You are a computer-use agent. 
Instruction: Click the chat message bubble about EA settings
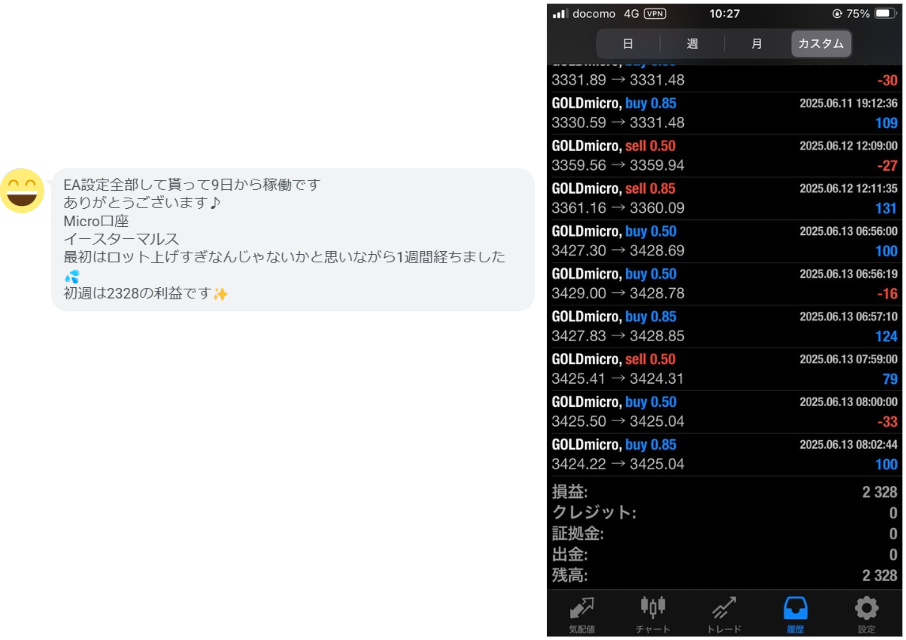[292, 239]
